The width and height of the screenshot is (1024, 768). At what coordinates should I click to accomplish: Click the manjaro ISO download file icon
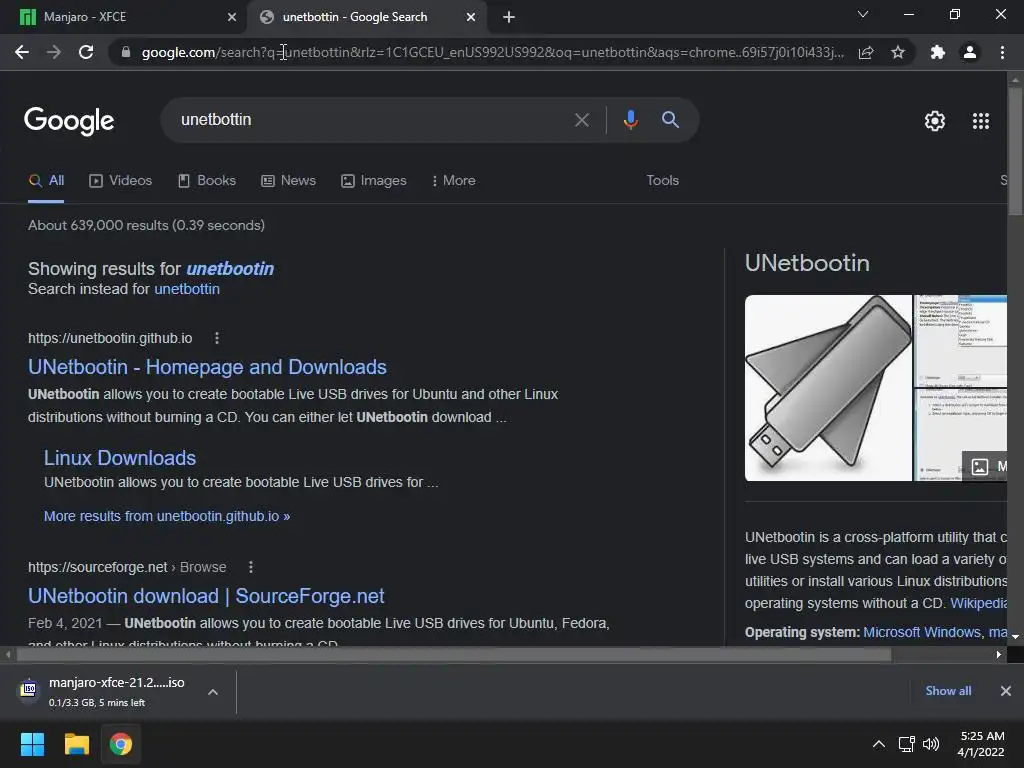click(29, 690)
